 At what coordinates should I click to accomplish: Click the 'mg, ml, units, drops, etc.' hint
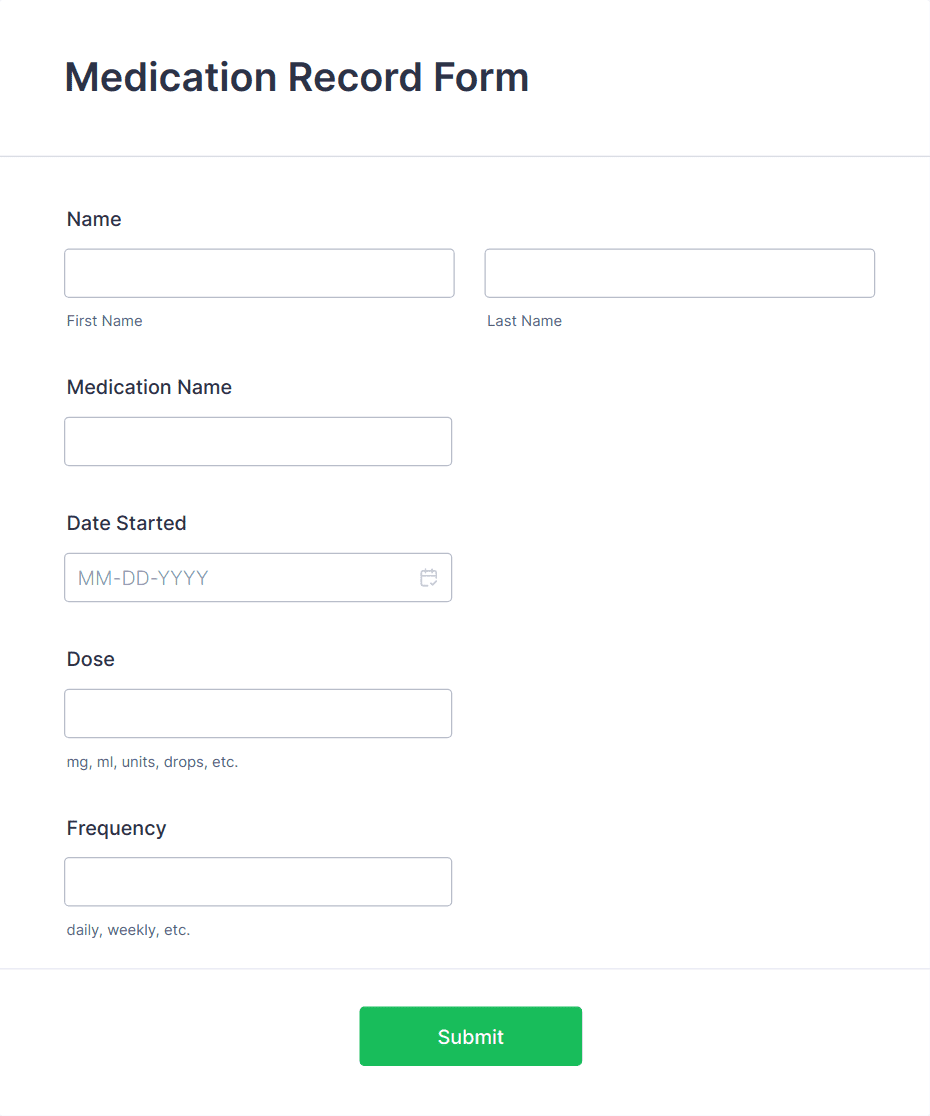coord(152,762)
